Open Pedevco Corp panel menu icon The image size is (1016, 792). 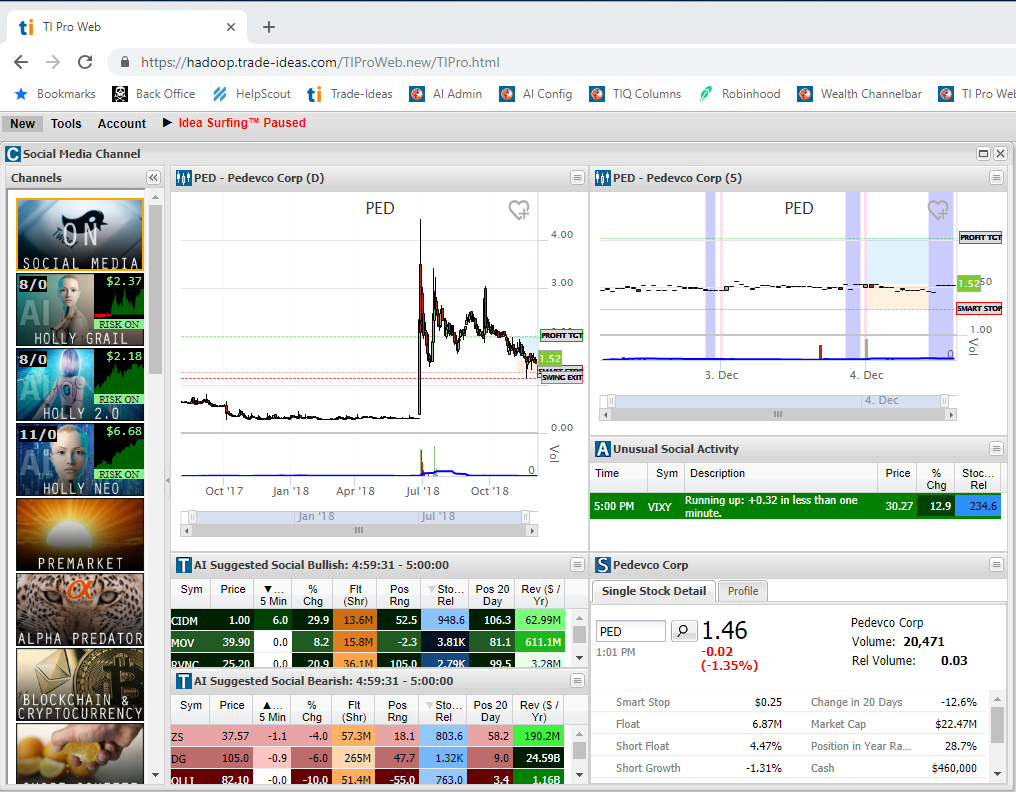click(996, 565)
